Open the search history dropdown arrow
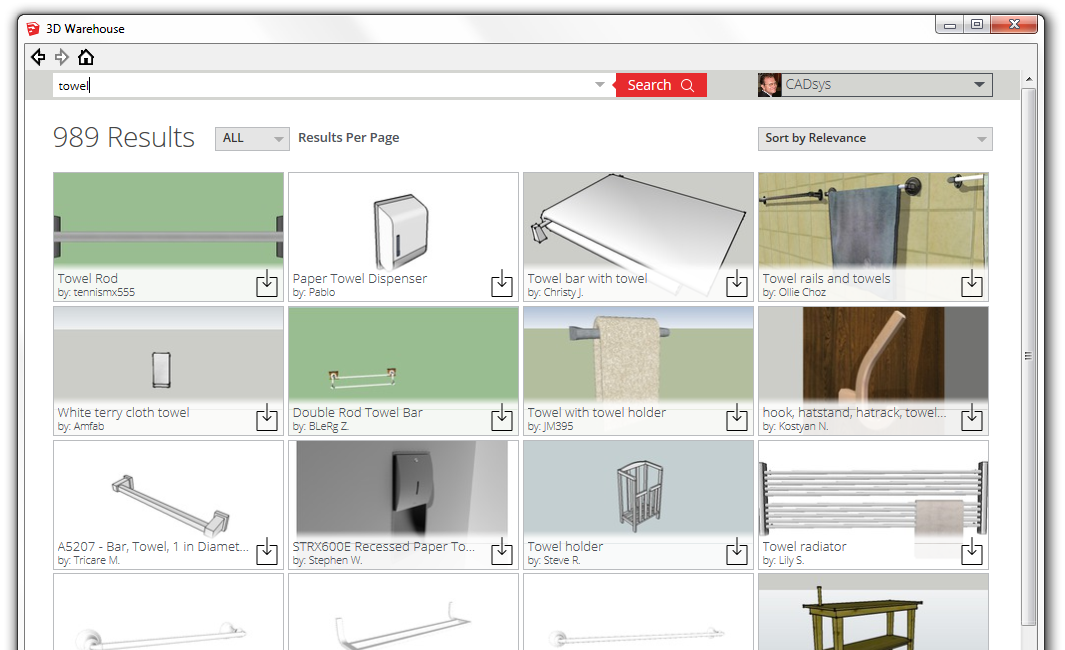Screen dimensions: 1065x650 [600, 85]
